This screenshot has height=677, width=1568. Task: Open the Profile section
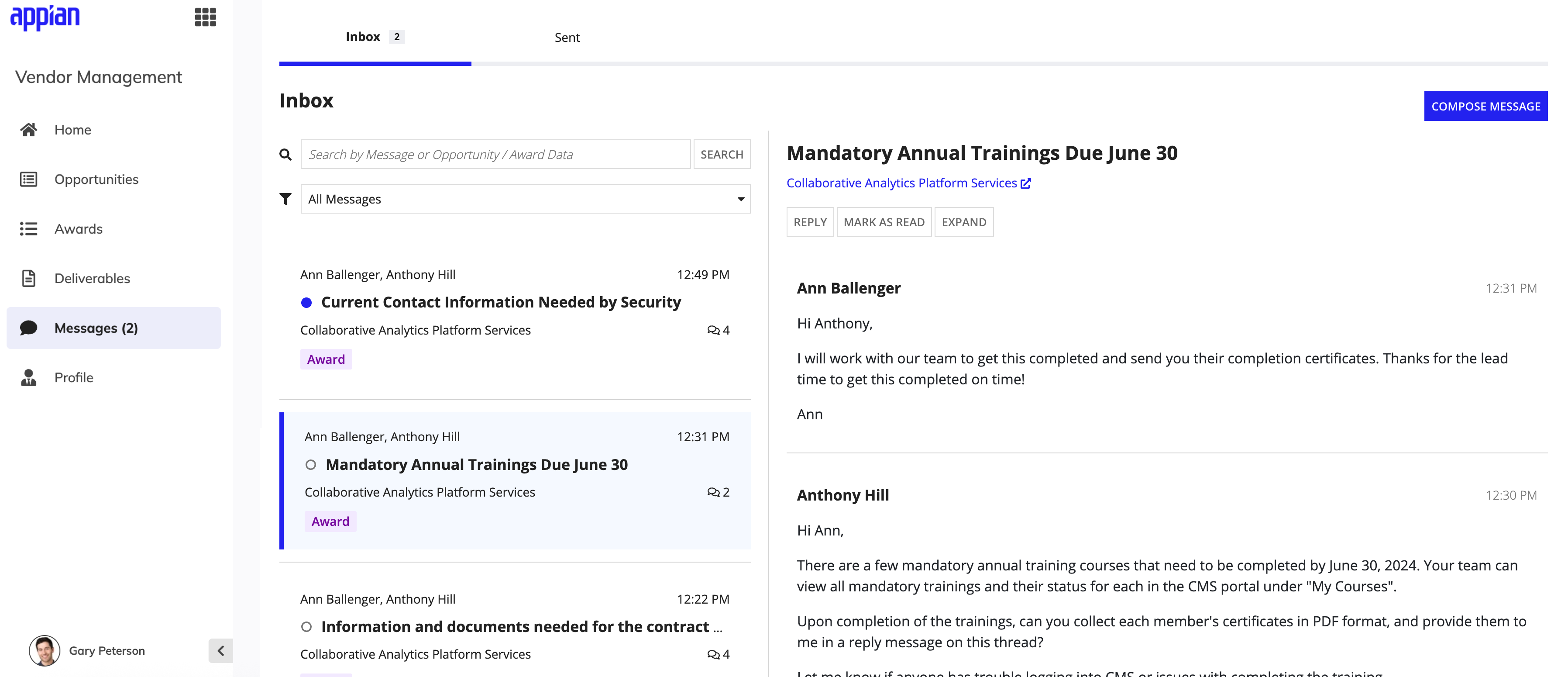74,377
